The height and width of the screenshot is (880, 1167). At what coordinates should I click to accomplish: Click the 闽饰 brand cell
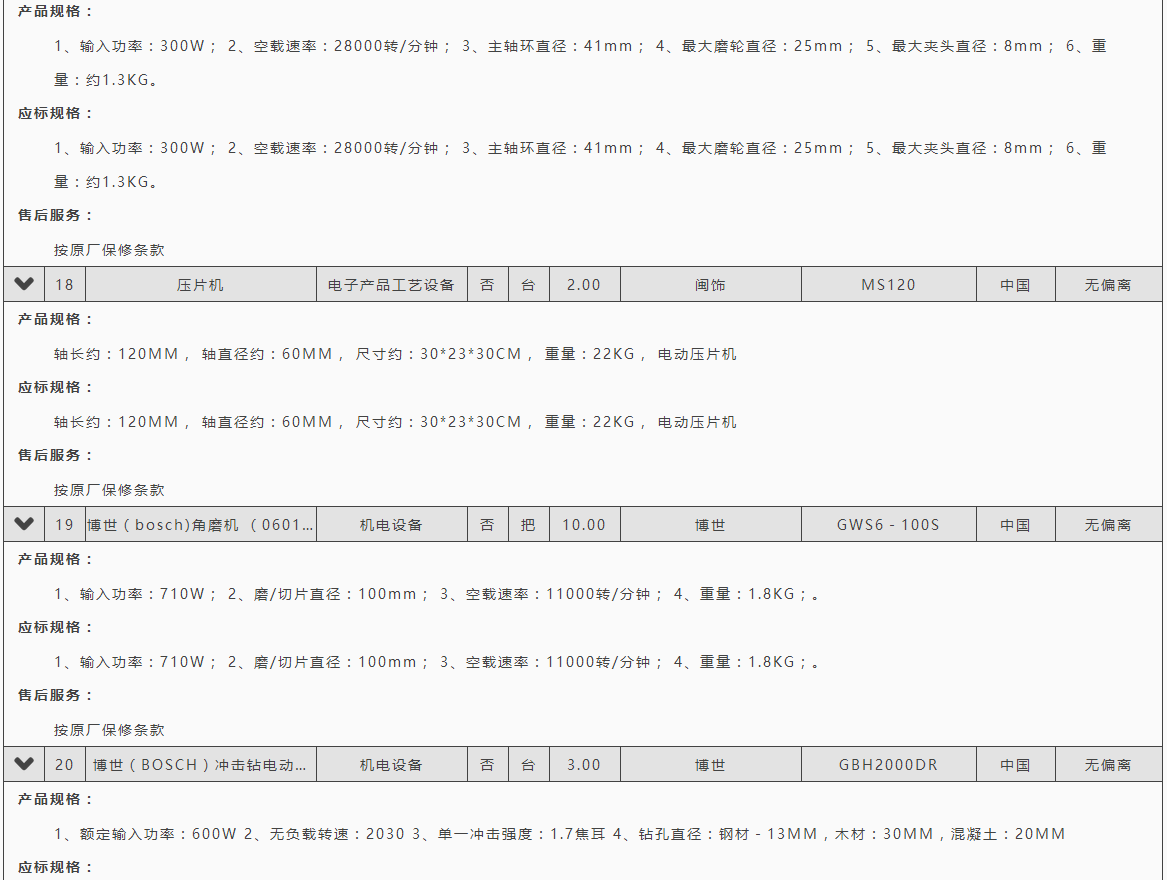pos(710,285)
